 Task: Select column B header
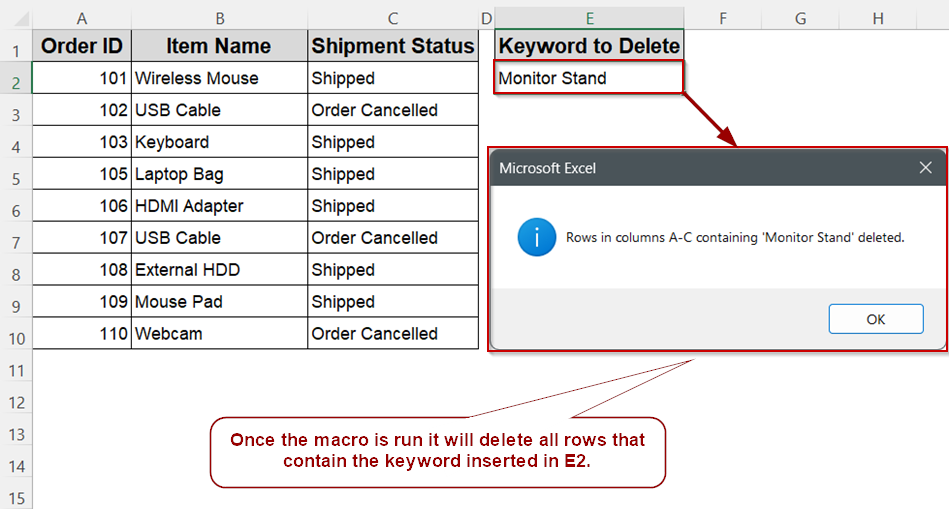pyautogui.click(x=220, y=19)
